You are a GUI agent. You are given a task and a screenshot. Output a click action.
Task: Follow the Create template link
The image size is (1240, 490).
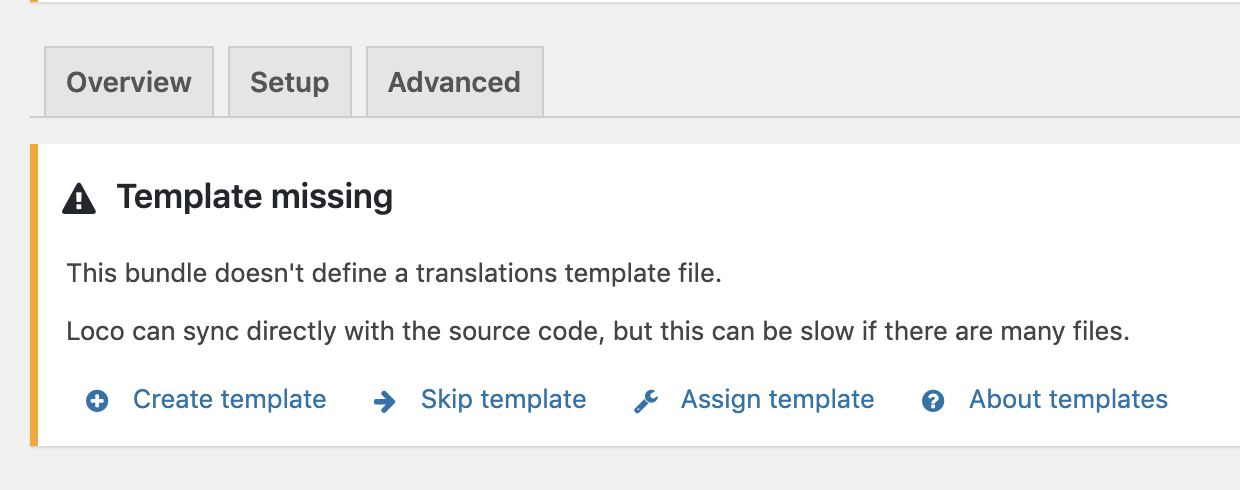pyautogui.click(x=229, y=400)
